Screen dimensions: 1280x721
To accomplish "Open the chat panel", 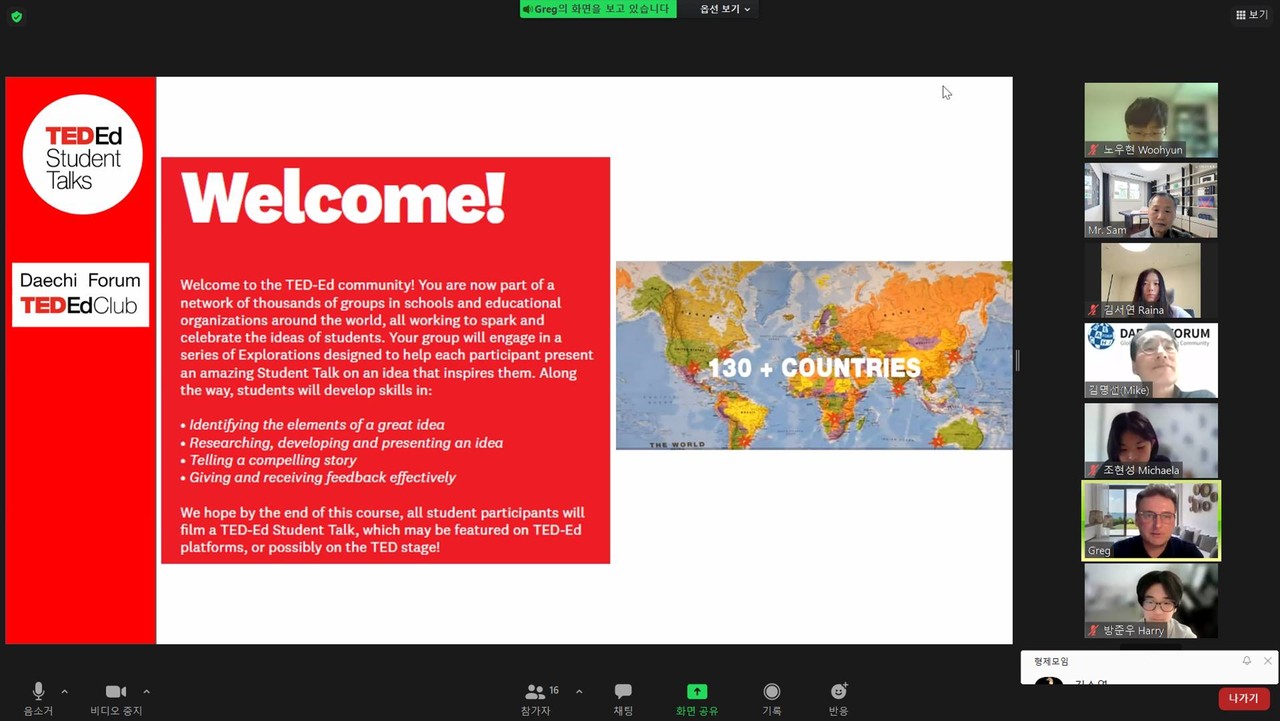I will click(623, 698).
